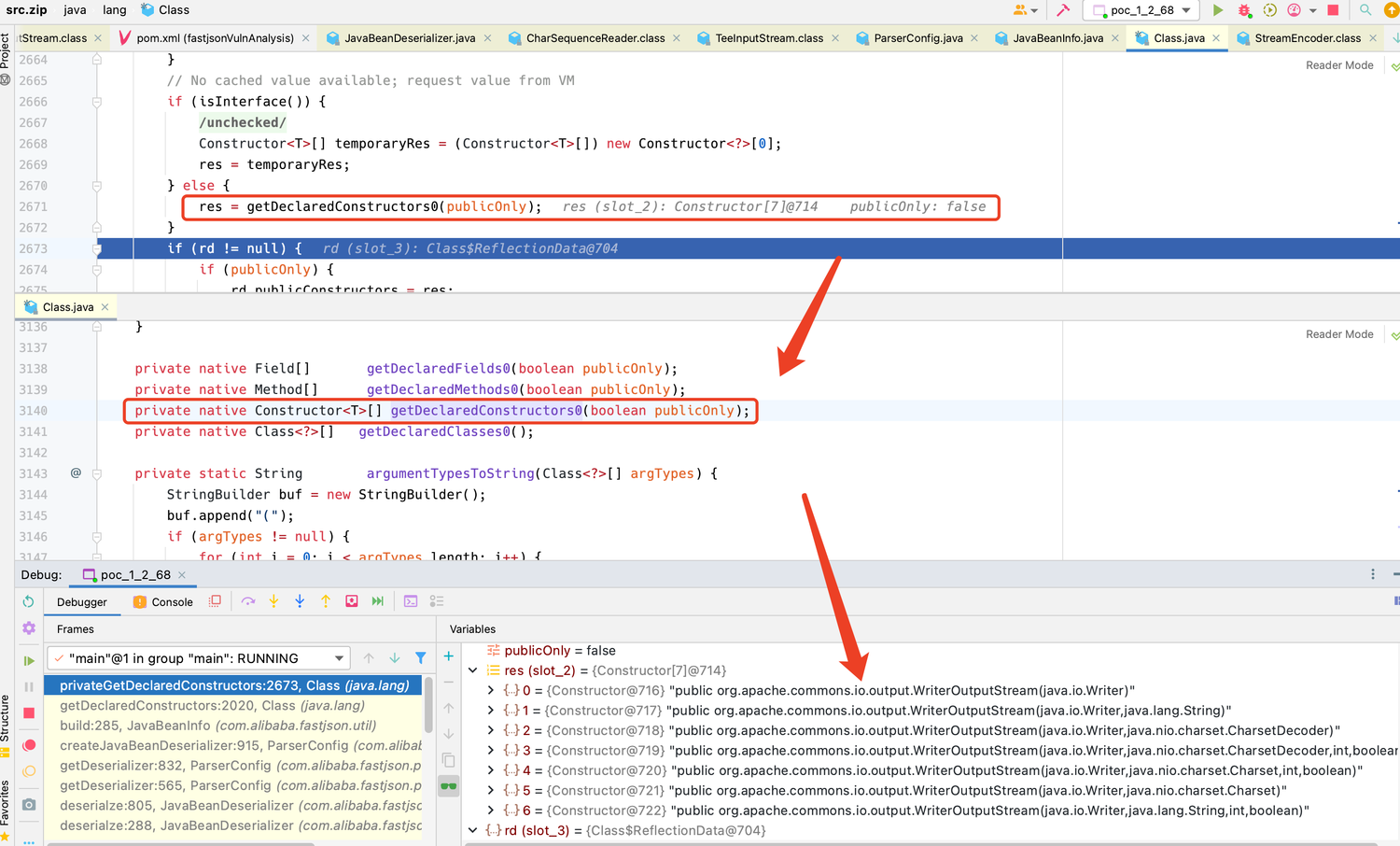Image resolution: width=1400 pixels, height=846 pixels.
Task: Click the Profiler gauge icon
Action: pyautogui.click(x=1295, y=10)
